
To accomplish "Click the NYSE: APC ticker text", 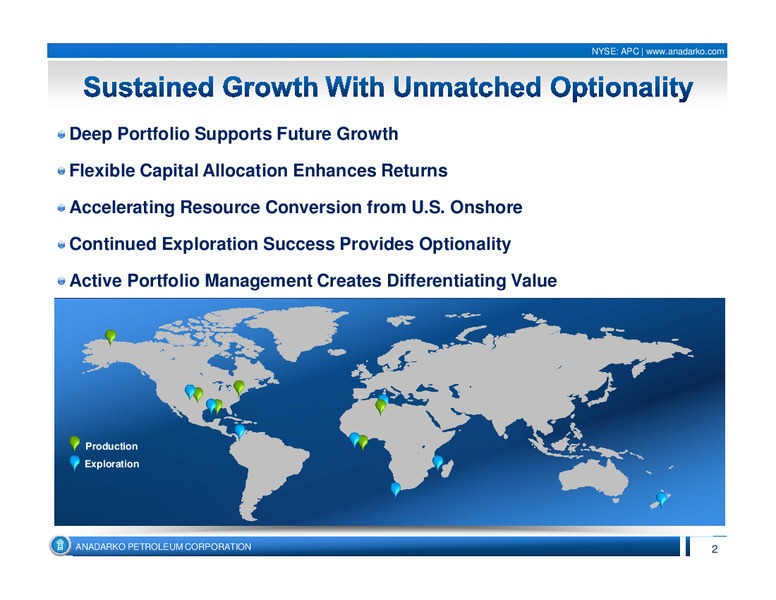I will coord(615,51).
